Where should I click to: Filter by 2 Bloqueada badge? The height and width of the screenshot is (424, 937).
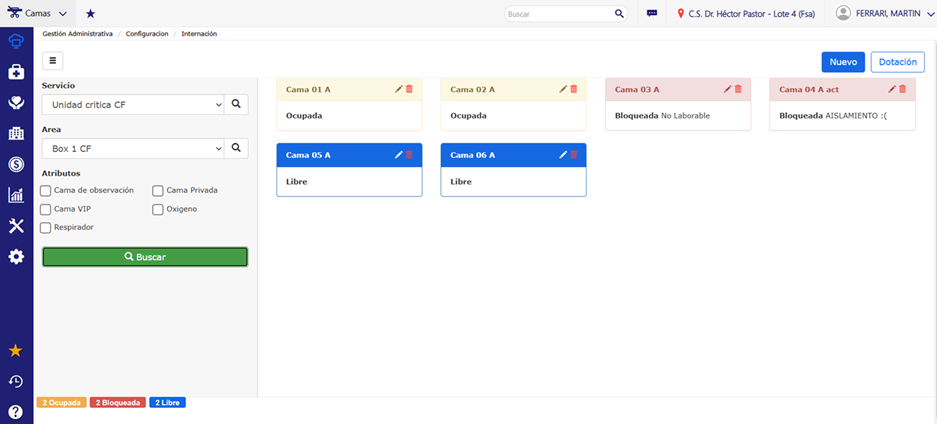(118, 403)
